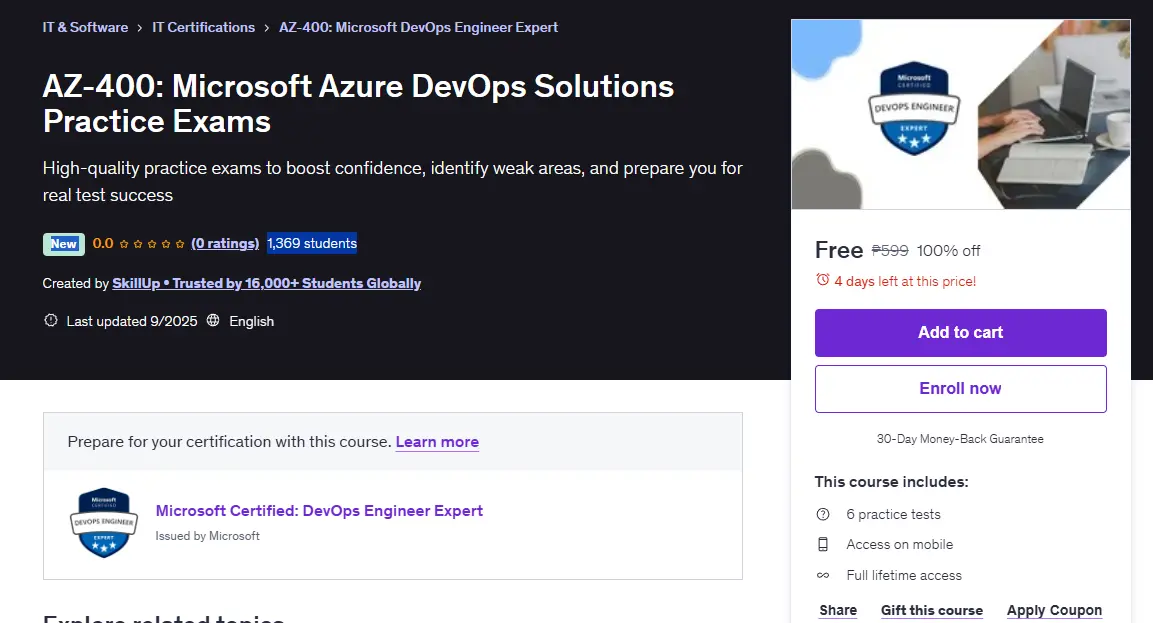Click the practice tests question-mark icon

(x=823, y=514)
